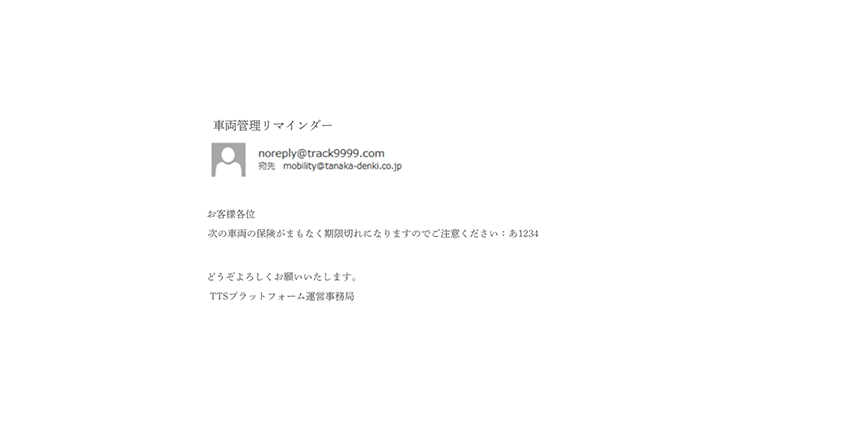Click the track9999.com domain in sender address
The width and height of the screenshot is (864, 432).
pos(346,153)
